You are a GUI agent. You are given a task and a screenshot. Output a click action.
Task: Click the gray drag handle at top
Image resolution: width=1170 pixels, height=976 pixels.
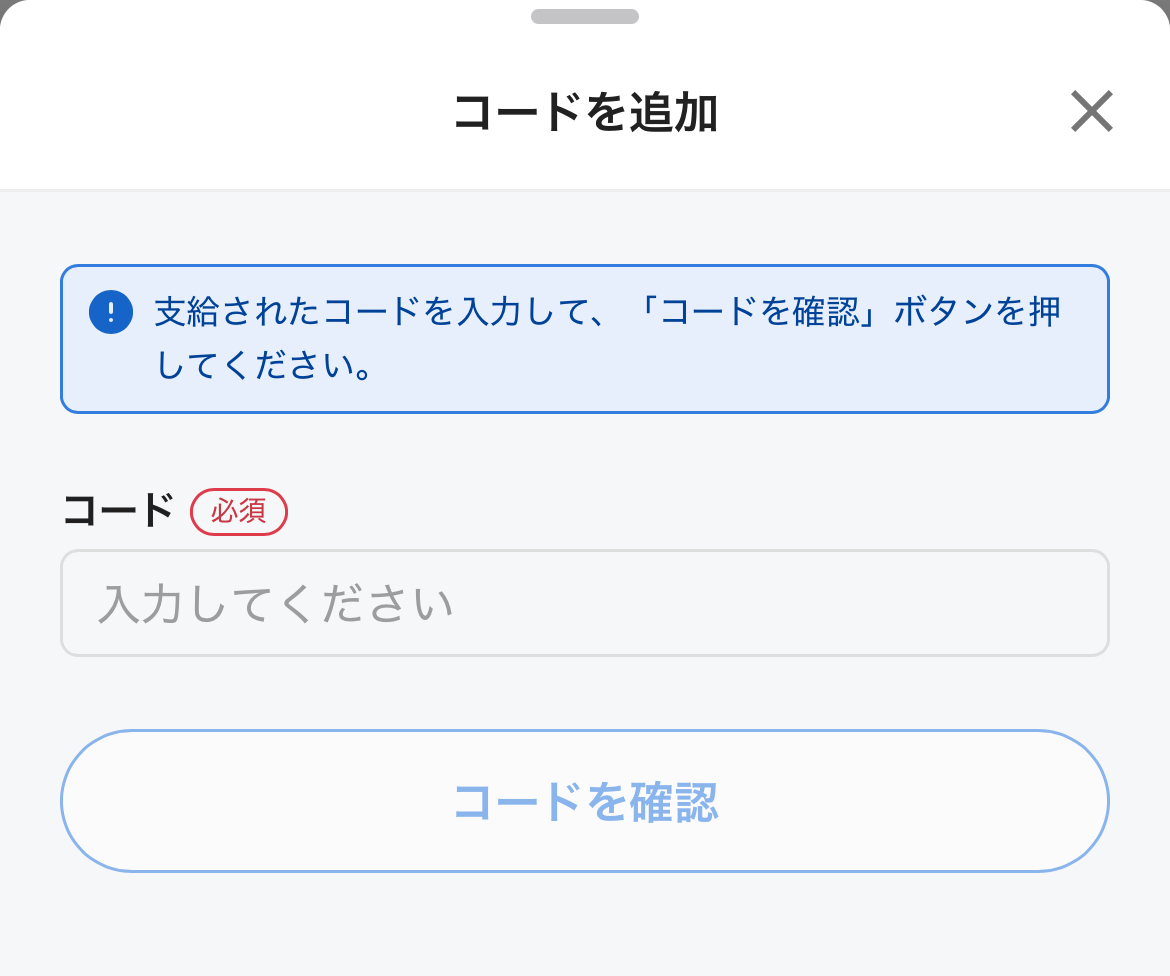tap(585, 16)
